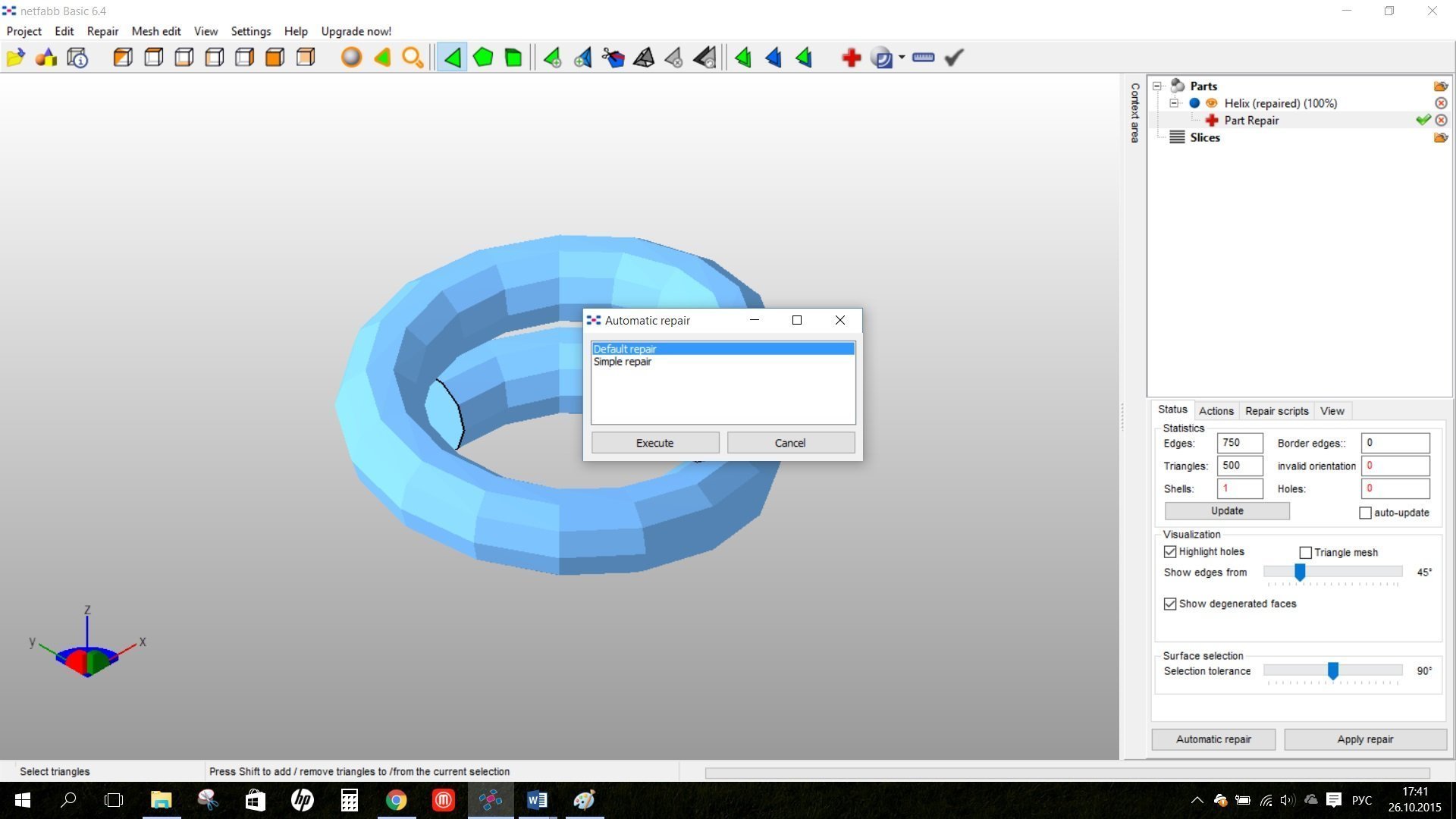Click the solid orange cube view icon
Image resolution: width=1456 pixels, height=819 pixels.
point(275,58)
